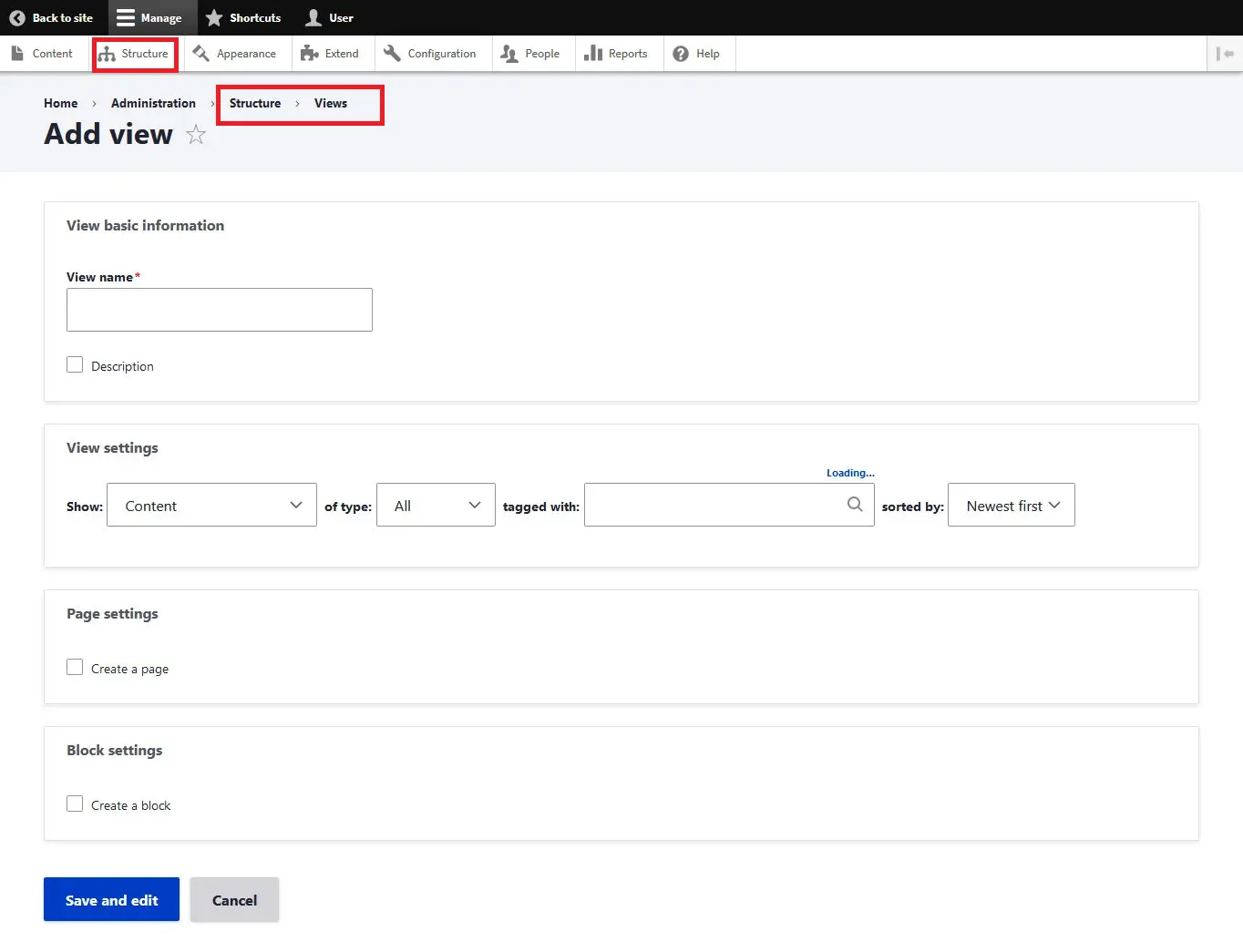Check the Create a block checkbox

click(75, 804)
